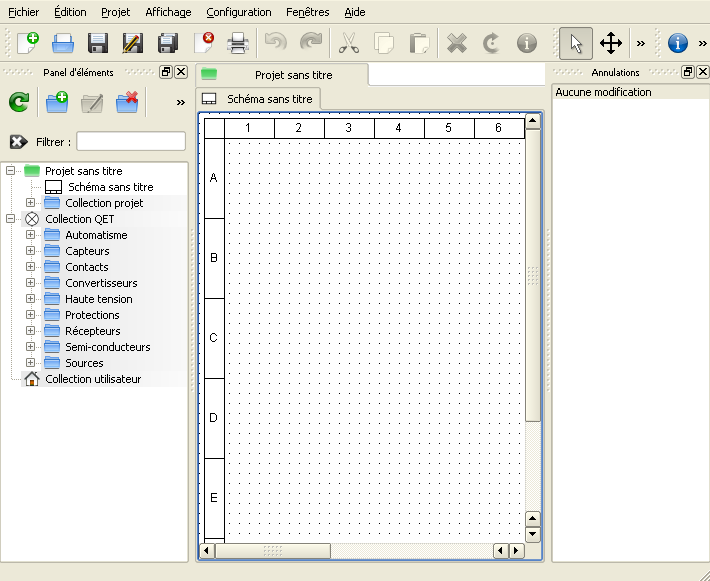Open the Projet menu
710x581 pixels.
click(x=116, y=12)
